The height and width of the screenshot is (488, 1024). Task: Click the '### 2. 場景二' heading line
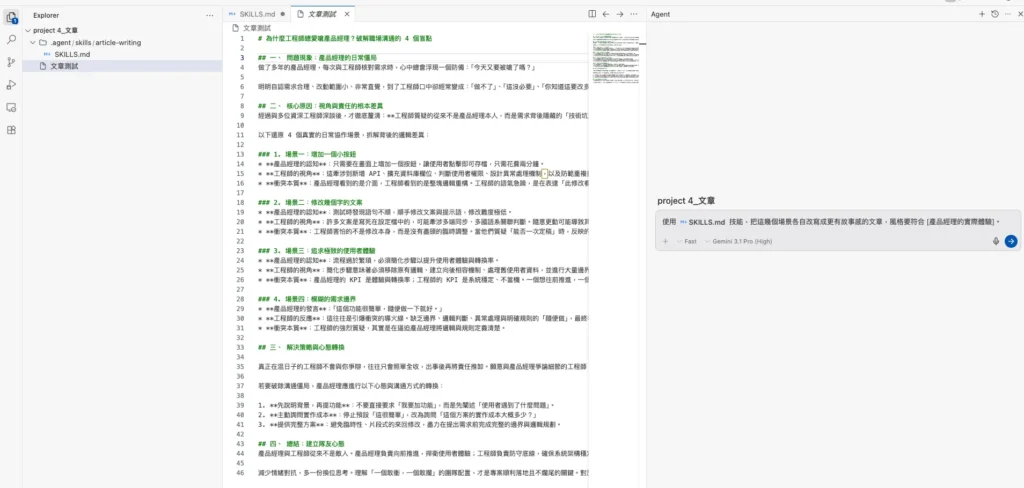pyautogui.click(x=310, y=202)
